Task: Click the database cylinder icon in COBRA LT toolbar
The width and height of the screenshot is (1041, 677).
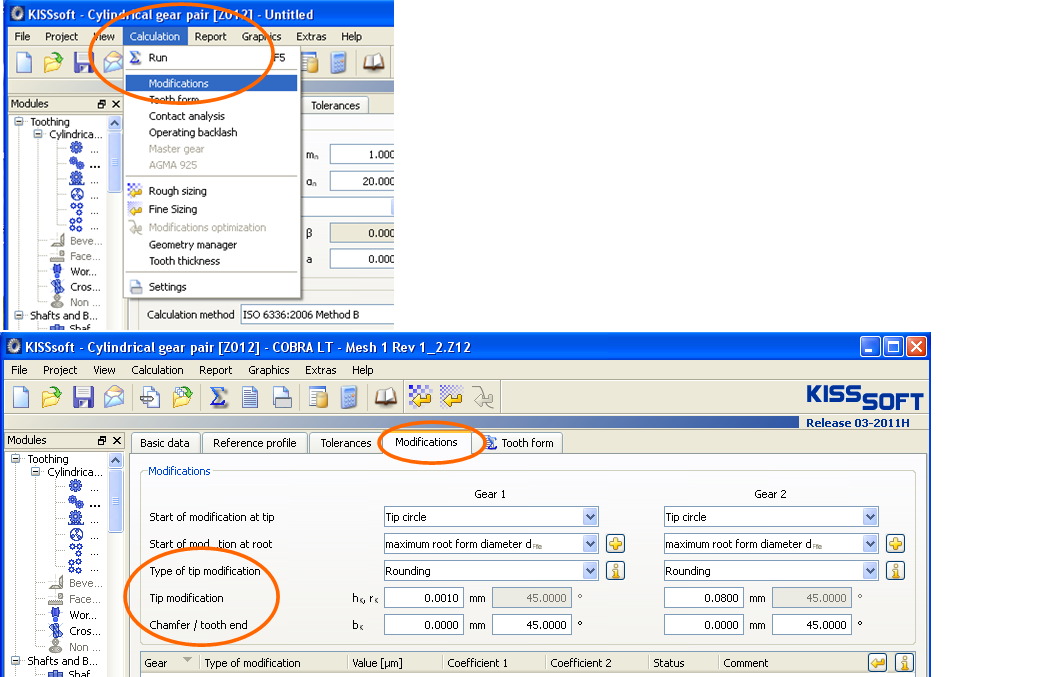Action: click(x=319, y=397)
